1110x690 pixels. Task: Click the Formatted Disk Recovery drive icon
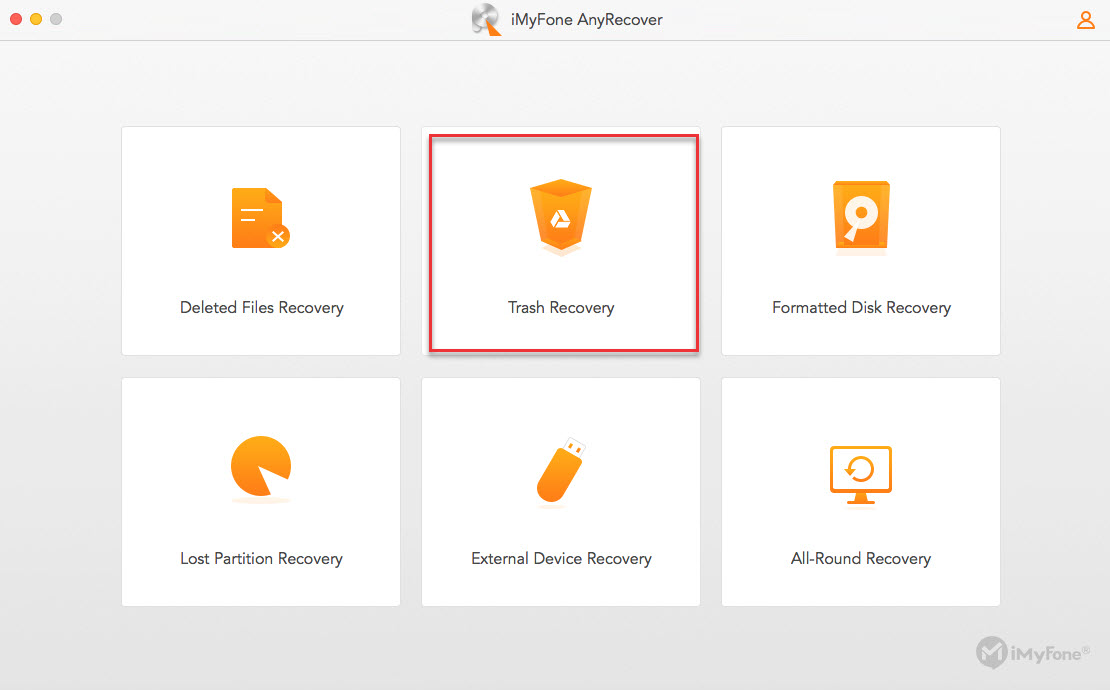[x=861, y=216]
